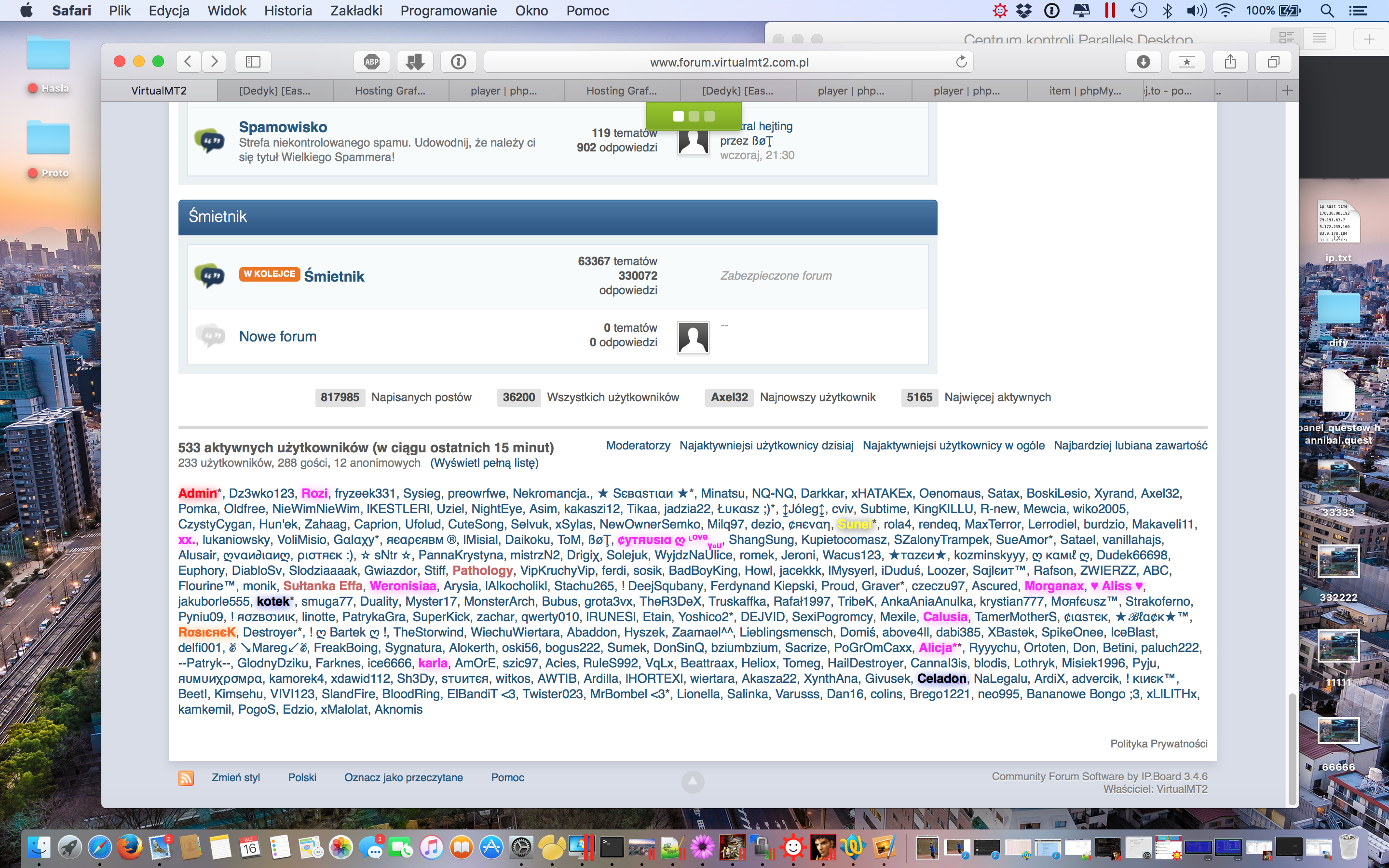Open Time Machine menu bar icon
Image resolution: width=1389 pixels, height=868 pixels.
(1139, 10)
